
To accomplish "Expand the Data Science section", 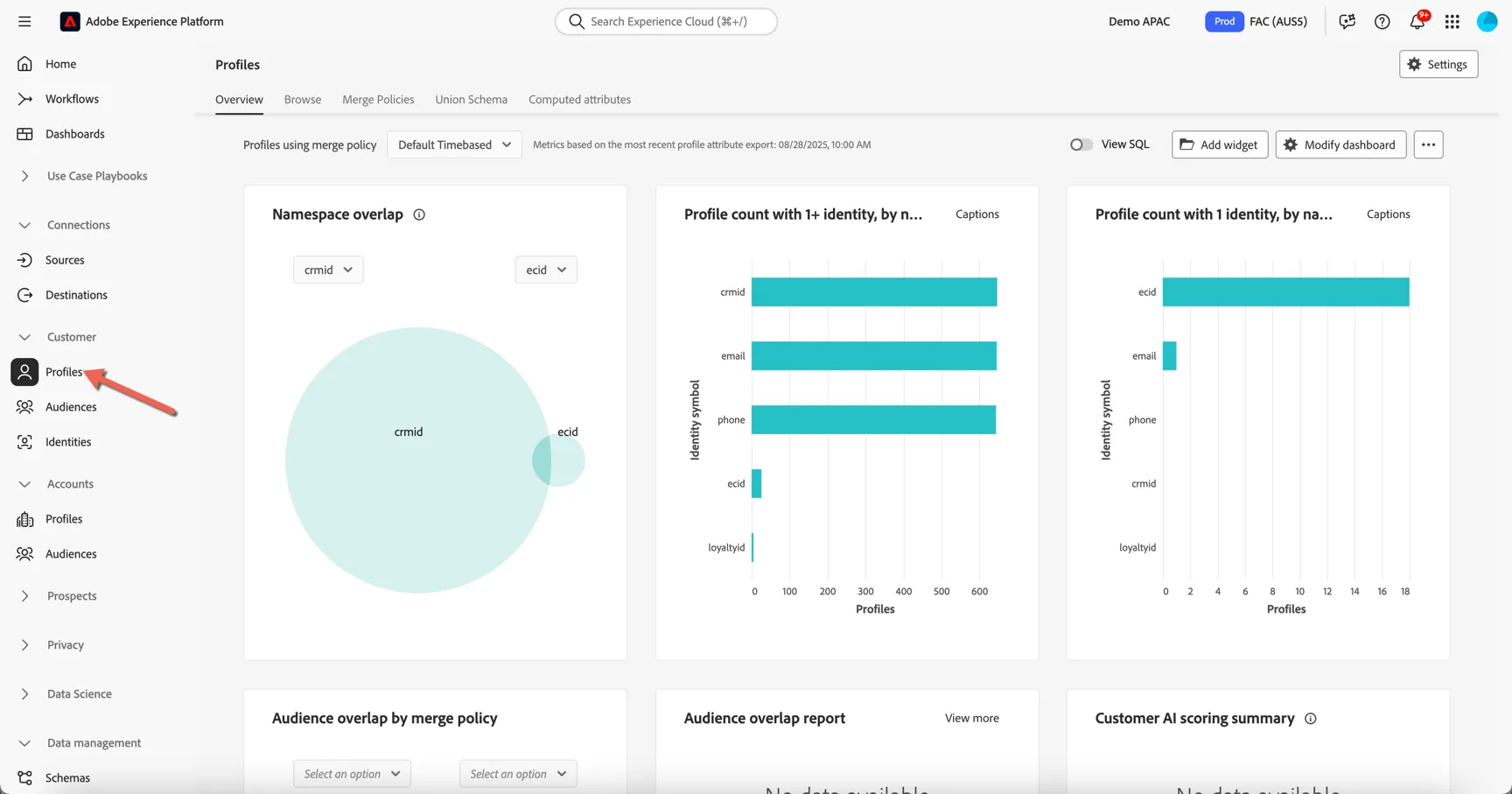I will pyautogui.click(x=24, y=694).
